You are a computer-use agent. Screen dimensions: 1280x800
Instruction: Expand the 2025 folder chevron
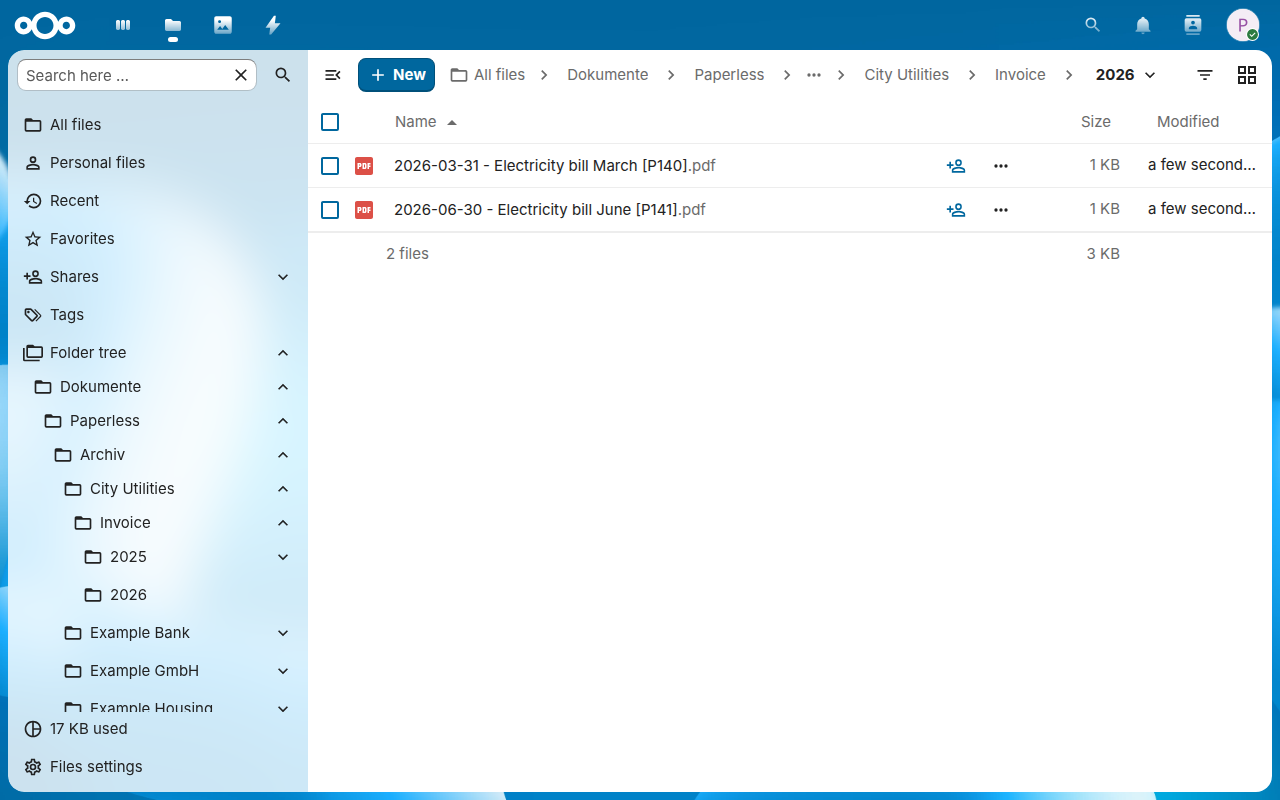[283, 557]
